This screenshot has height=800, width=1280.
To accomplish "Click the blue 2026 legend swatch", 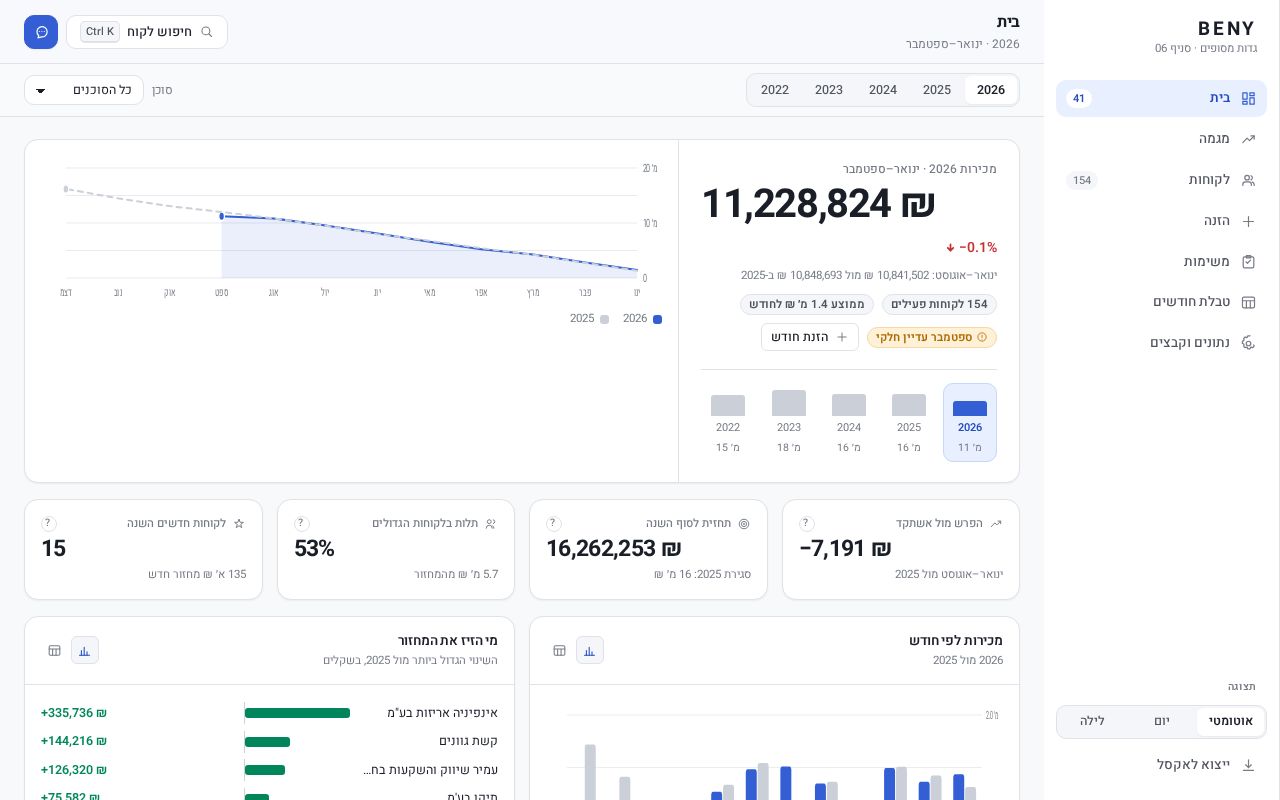I will 657,319.
